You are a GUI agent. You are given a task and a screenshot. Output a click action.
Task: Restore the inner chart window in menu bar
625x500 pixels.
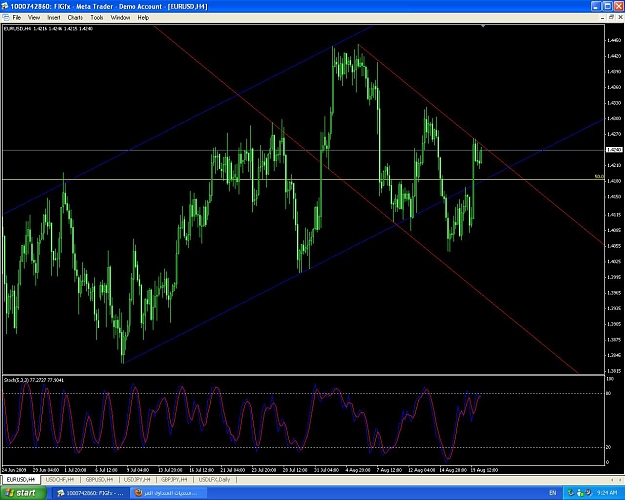click(x=611, y=18)
